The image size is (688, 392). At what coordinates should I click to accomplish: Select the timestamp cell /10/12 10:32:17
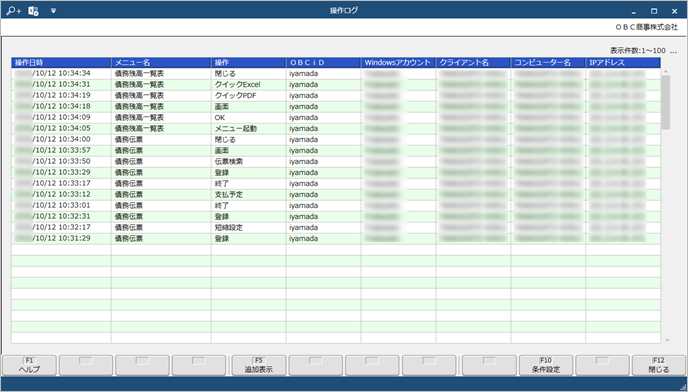(x=61, y=227)
